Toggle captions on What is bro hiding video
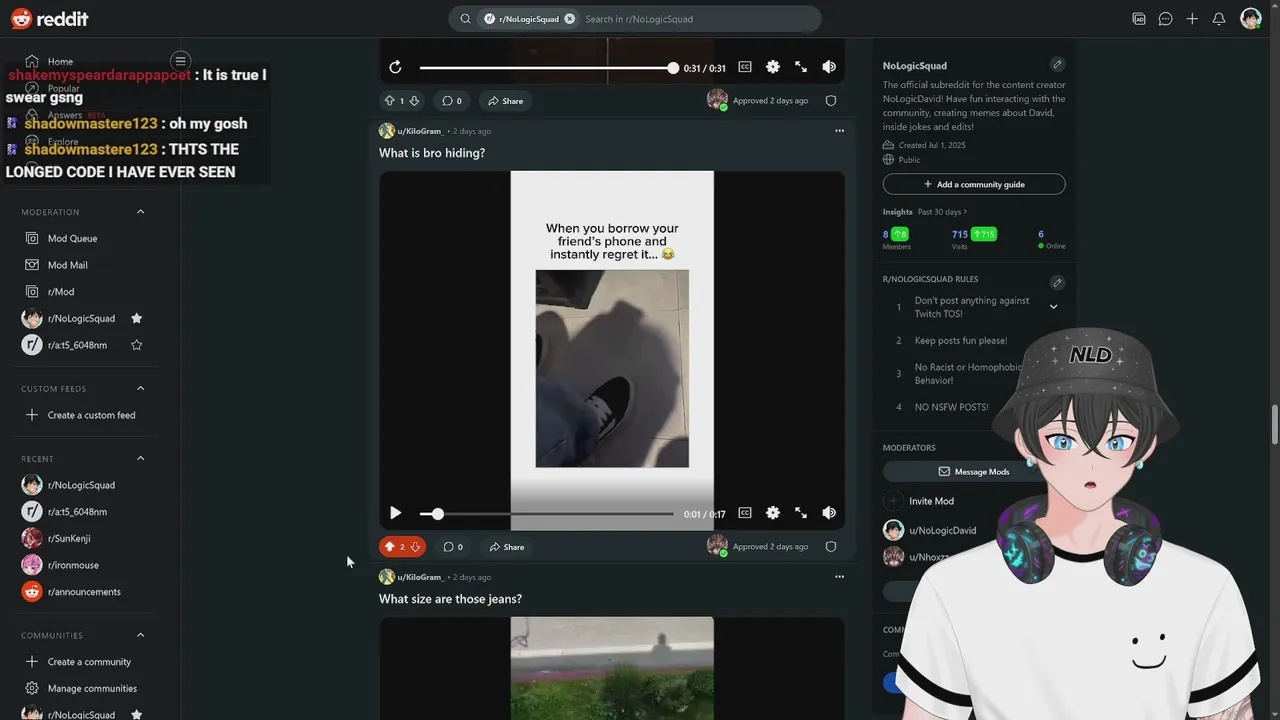1280x720 pixels. 745,513
